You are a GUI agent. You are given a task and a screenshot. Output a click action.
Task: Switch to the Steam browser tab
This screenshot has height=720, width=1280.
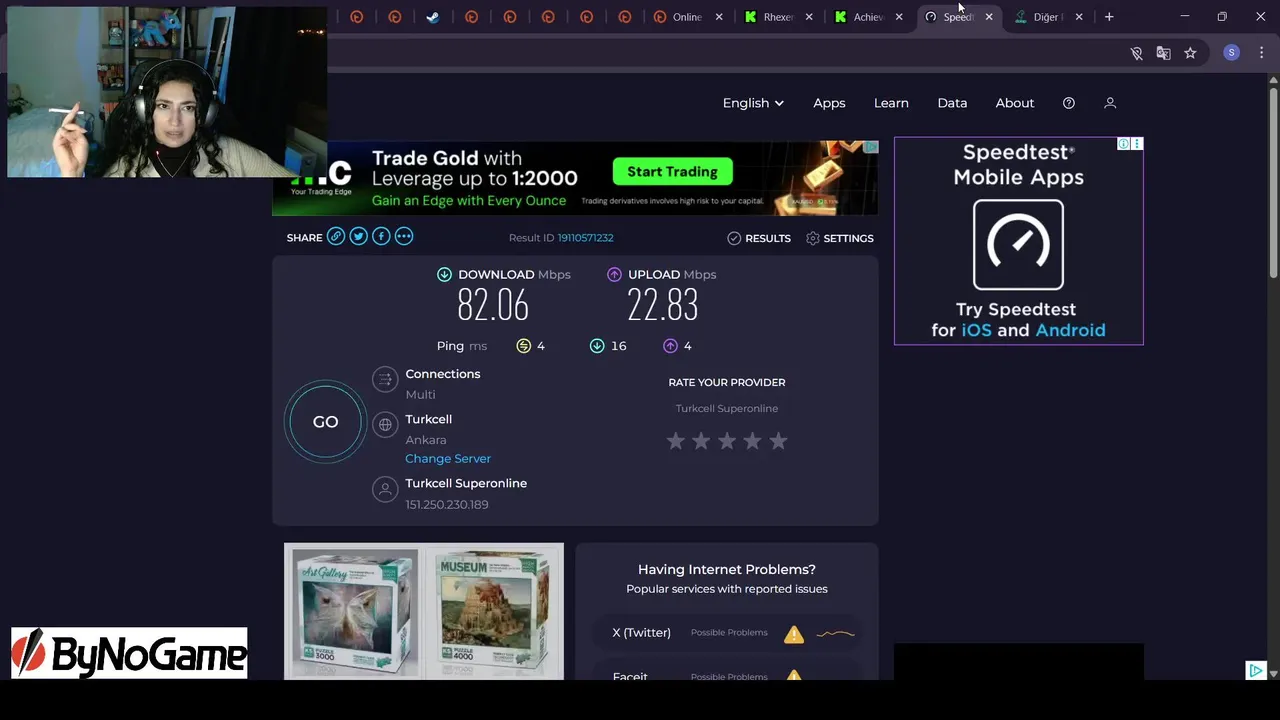pyautogui.click(x=433, y=17)
